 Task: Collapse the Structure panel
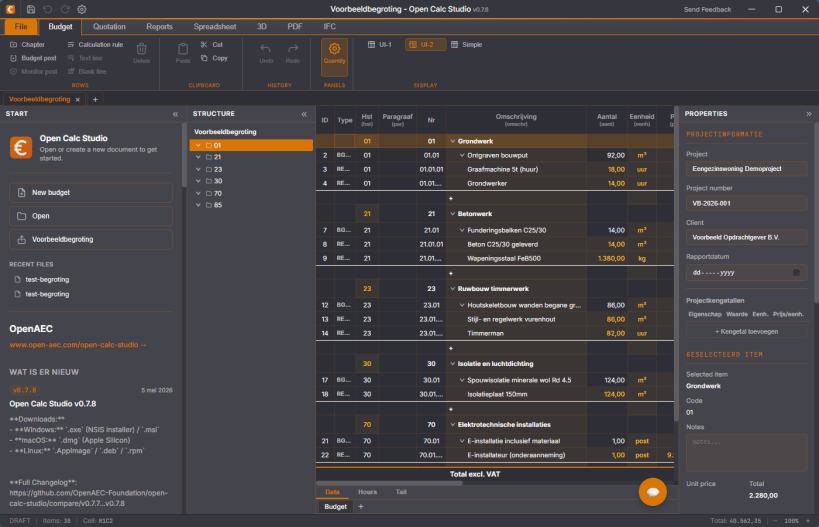(x=304, y=114)
